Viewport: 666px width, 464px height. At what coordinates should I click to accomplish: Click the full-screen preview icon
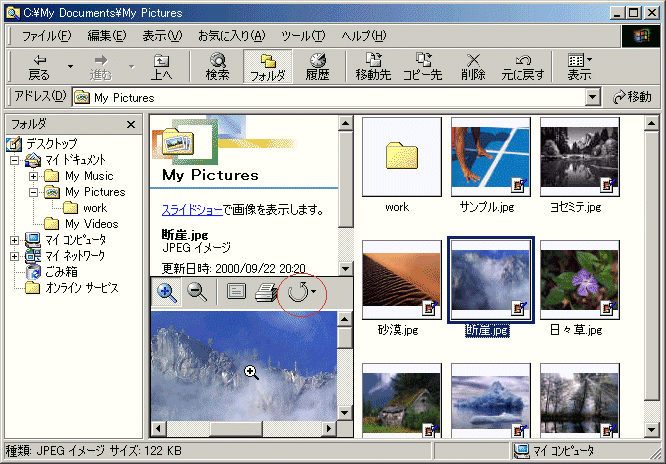pos(236,292)
